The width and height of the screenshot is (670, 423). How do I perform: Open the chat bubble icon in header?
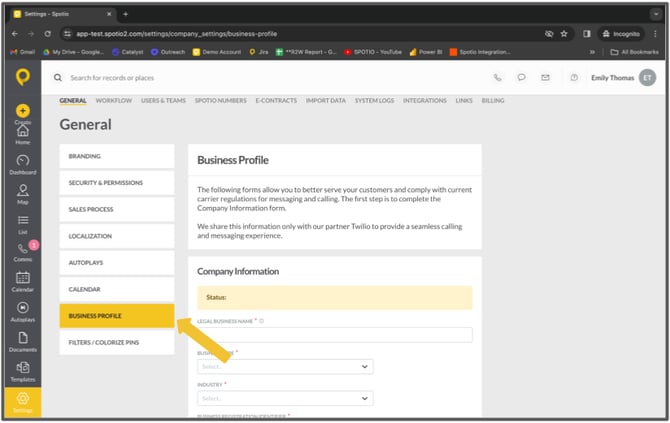click(521, 77)
